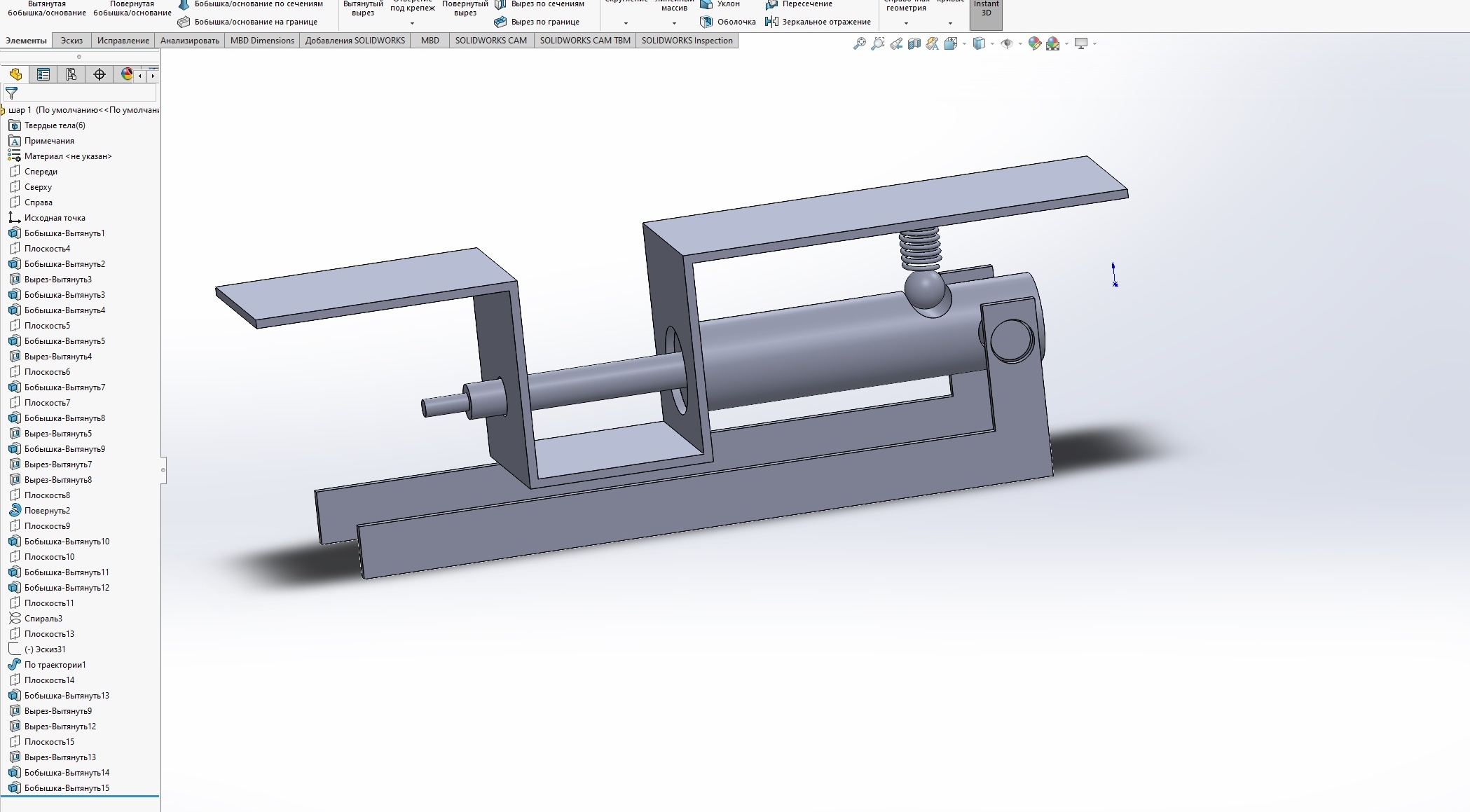The width and height of the screenshot is (1470, 812).
Task: Switch to the Анализировать tab
Action: 190,41
